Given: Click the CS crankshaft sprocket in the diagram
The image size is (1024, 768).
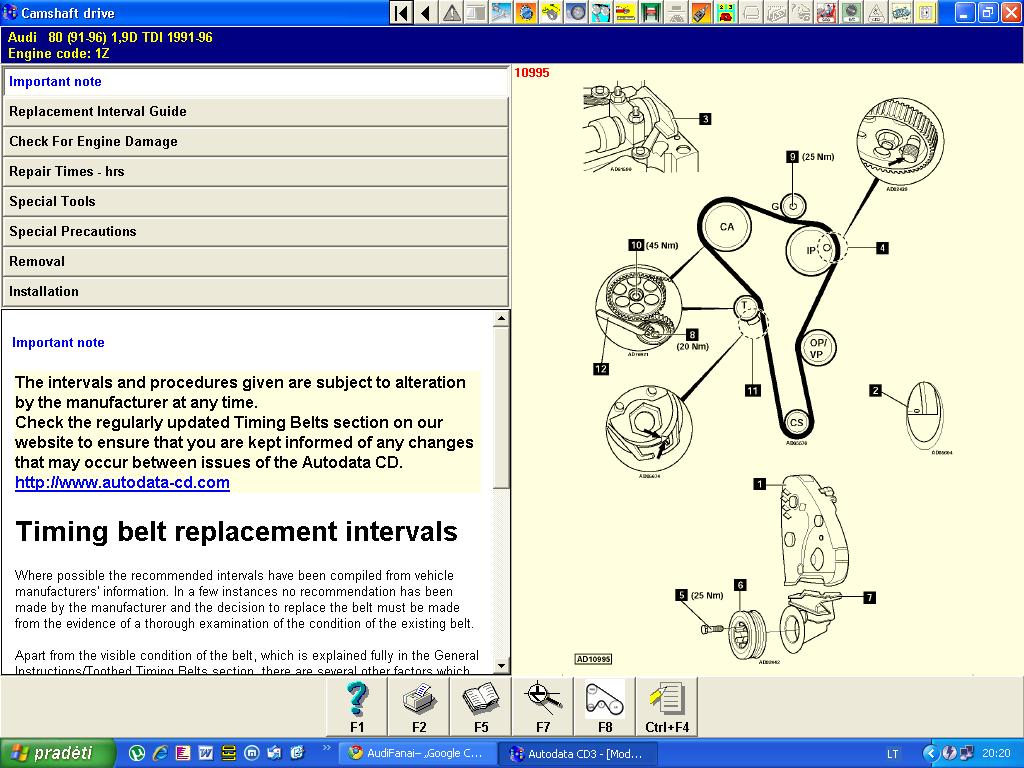Looking at the screenshot, I should coord(796,423).
